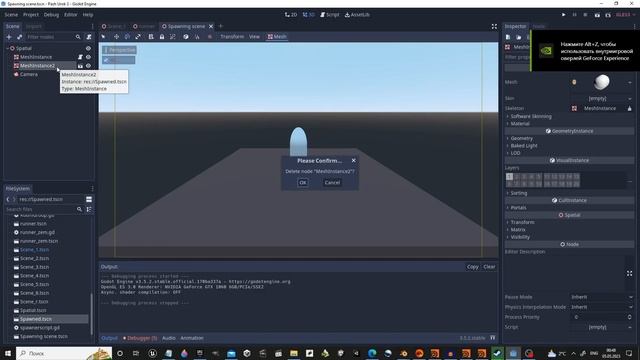Image resolution: width=640 pixels, height=360 pixels.
Task: Go back in FileSystem path history
Action: pyautogui.click(x=8, y=199)
